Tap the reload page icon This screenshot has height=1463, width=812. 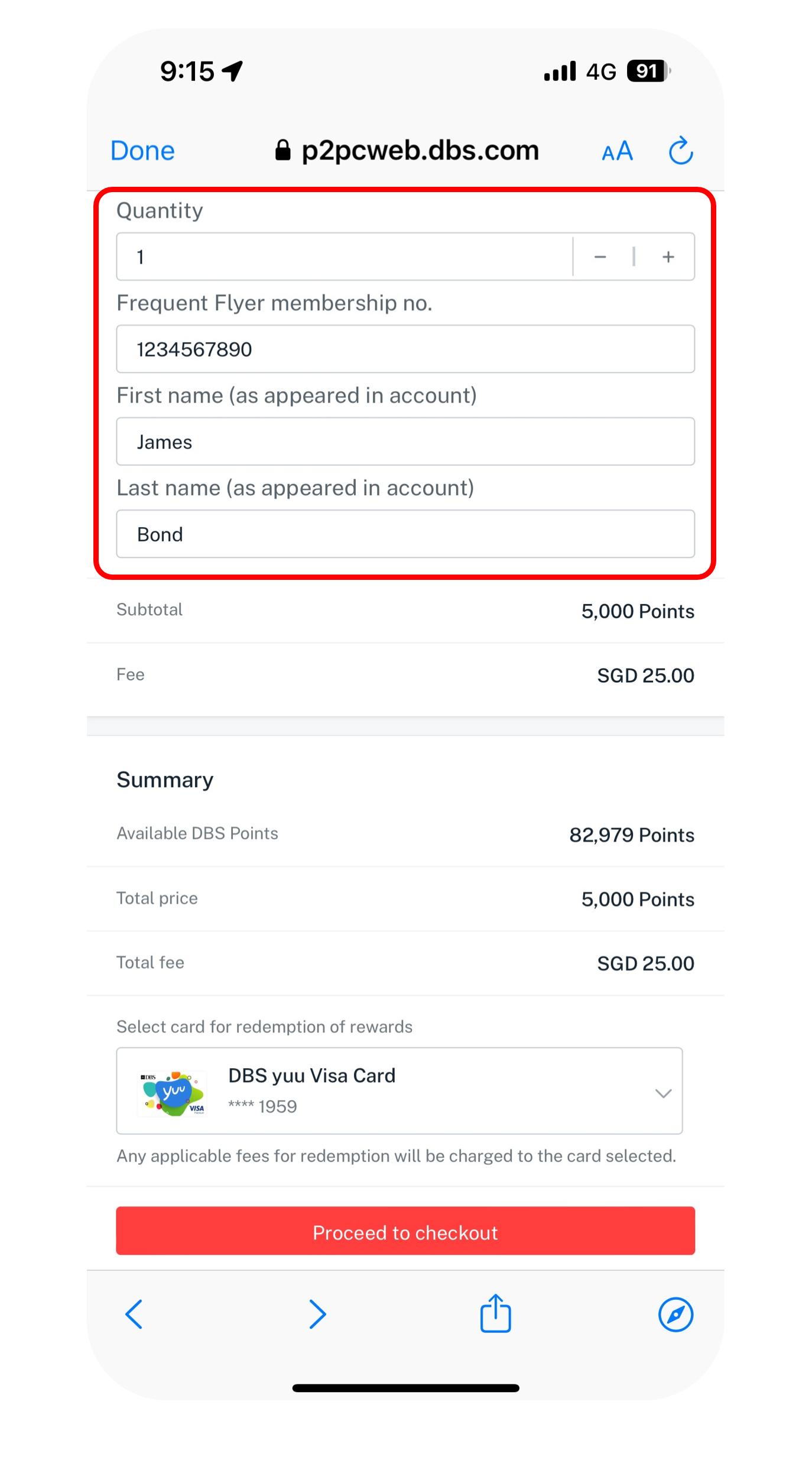point(681,150)
